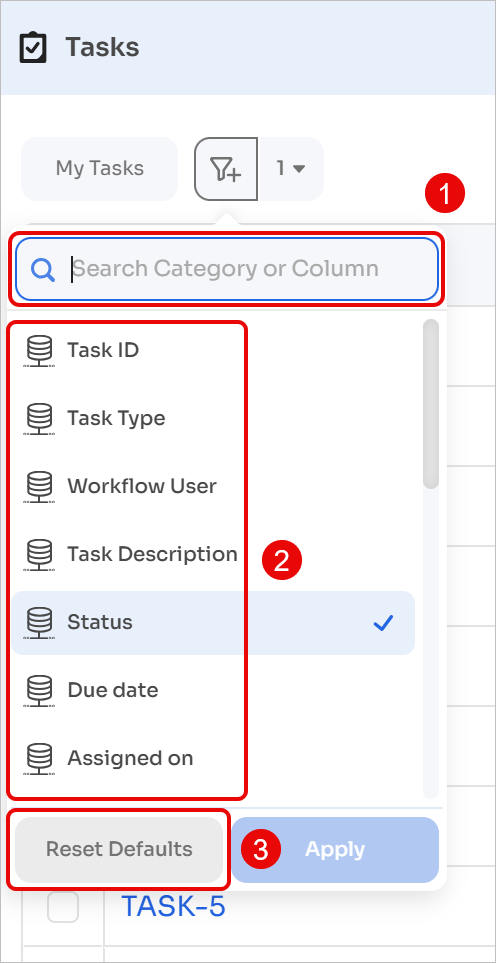Tick the checkbox next to TASK-5
The height and width of the screenshot is (963, 496).
click(x=63, y=906)
